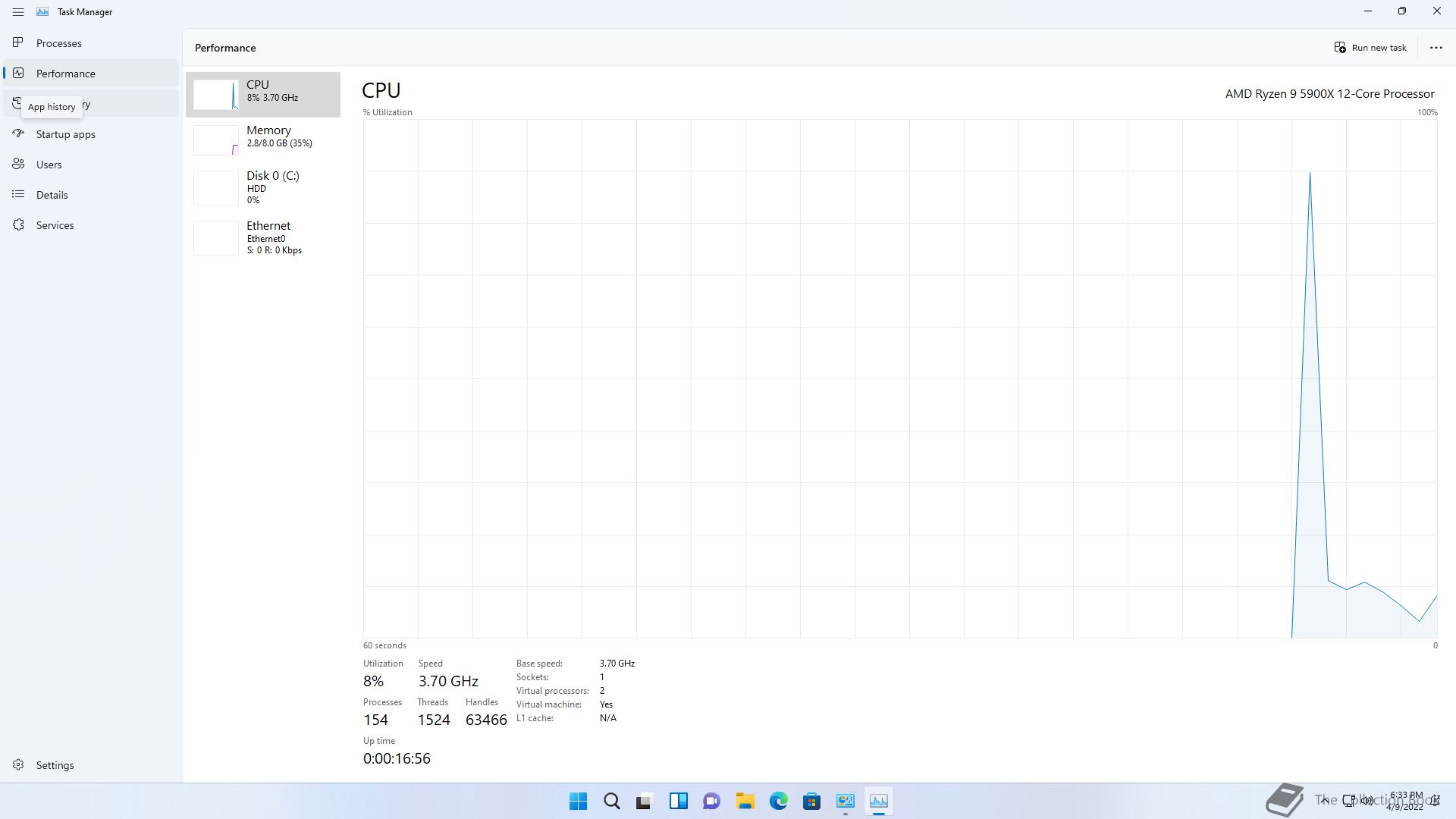The image size is (1456, 819).
Task: Open the Services page
Action: 91,225
